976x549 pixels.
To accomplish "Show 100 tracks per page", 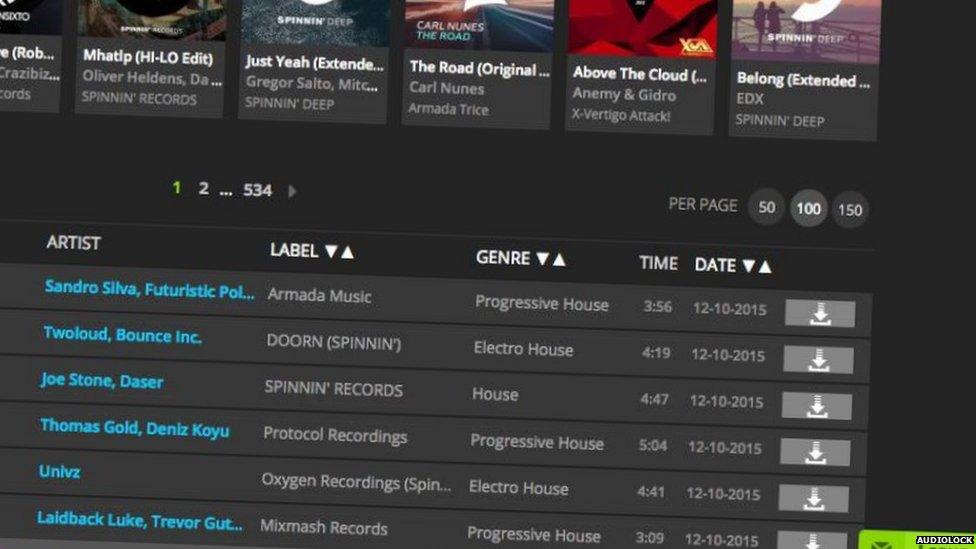I will pos(808,209).
